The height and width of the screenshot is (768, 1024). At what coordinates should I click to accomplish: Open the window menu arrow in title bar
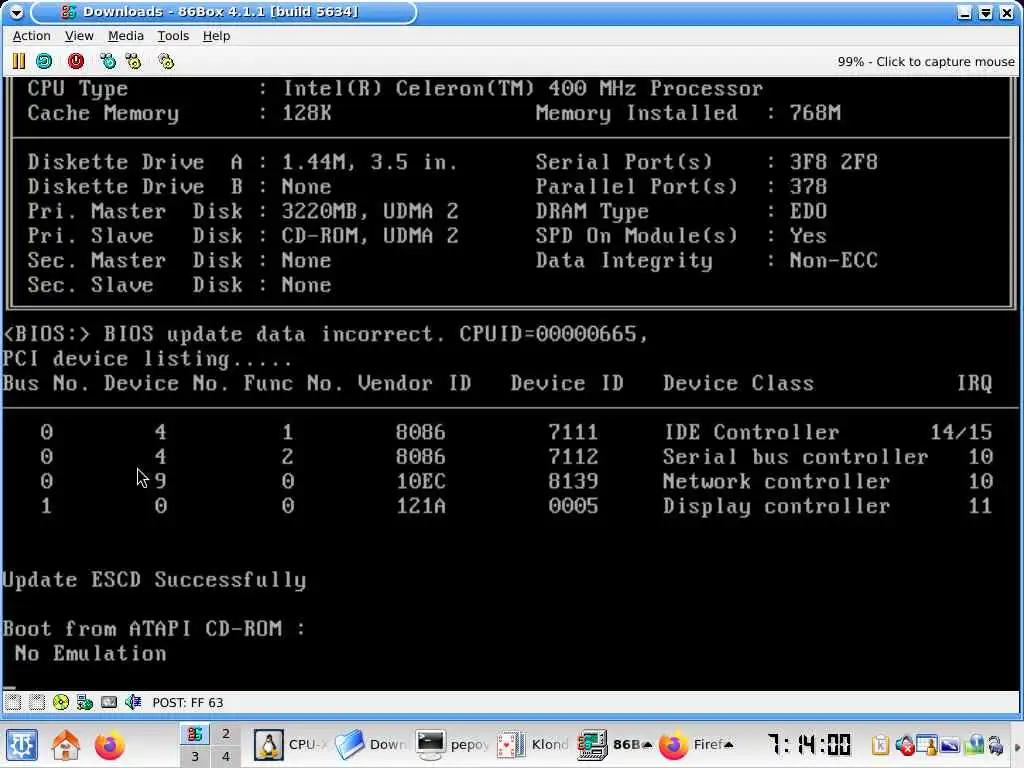click(16, 12)
